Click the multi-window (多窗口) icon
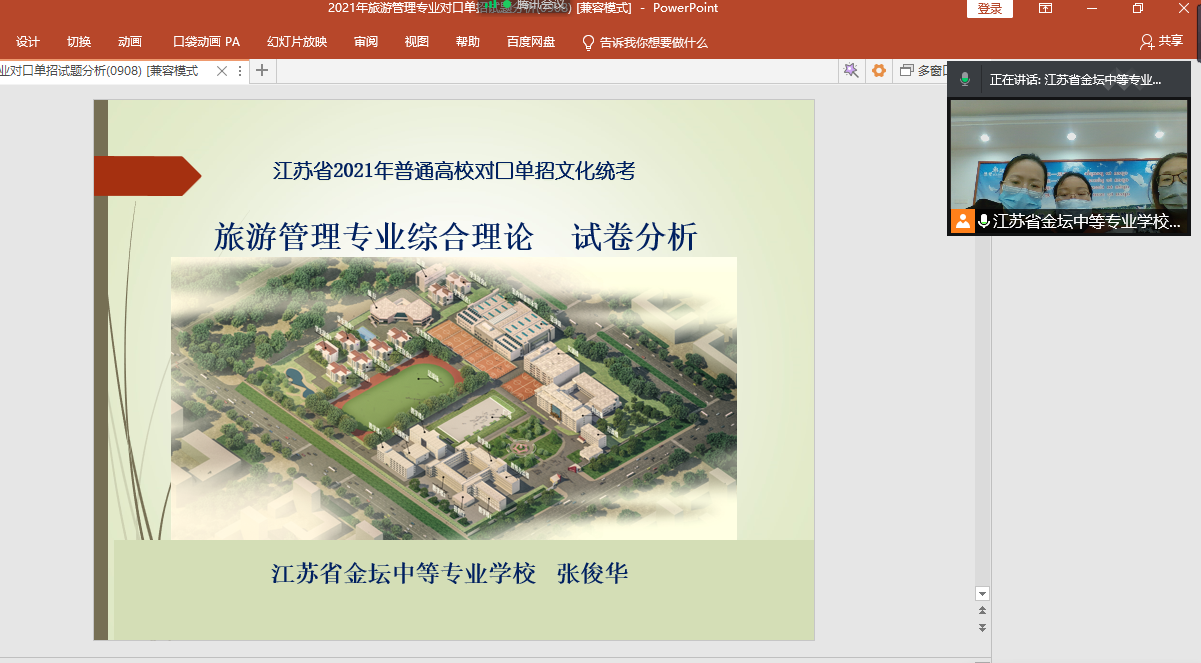 tap(907, 70)
